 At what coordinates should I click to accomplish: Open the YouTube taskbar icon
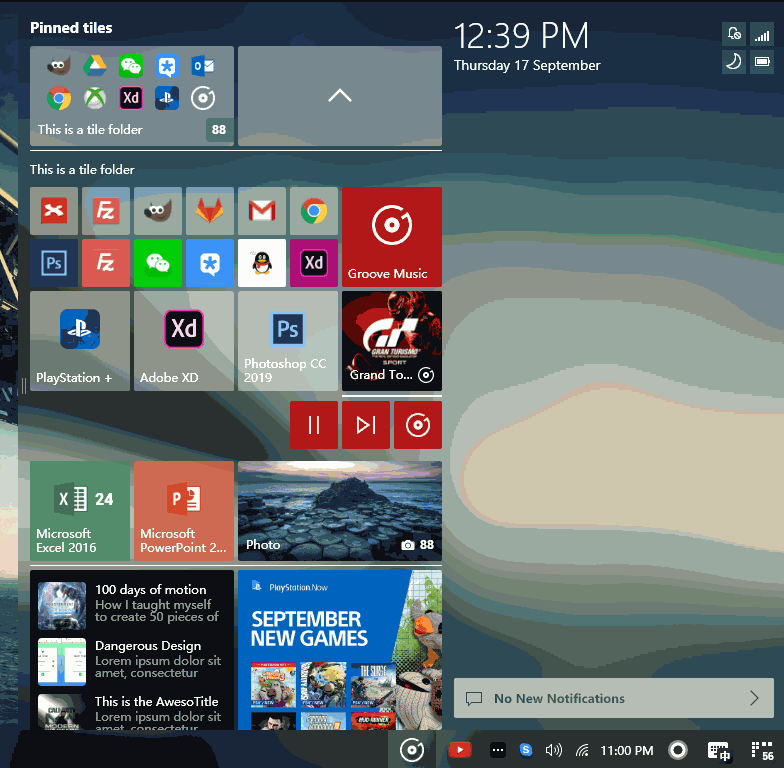click(x=460, y=750)
